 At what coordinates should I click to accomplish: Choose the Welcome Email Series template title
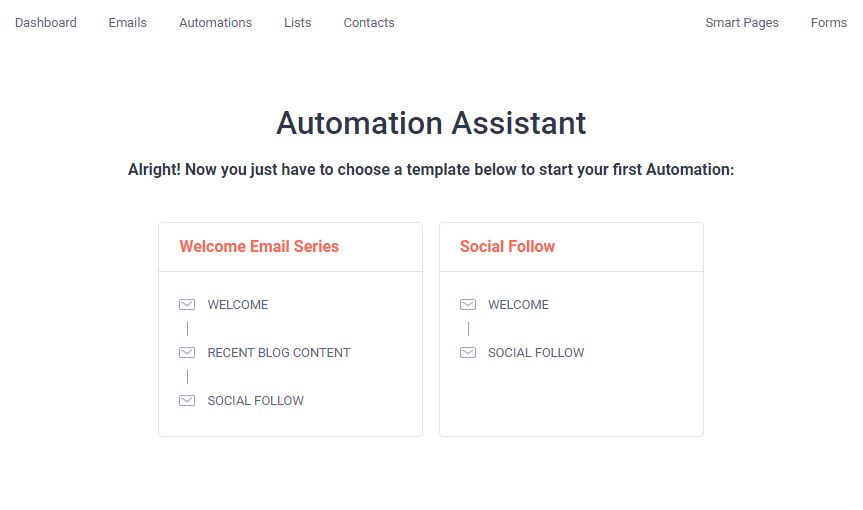point(259,246)
